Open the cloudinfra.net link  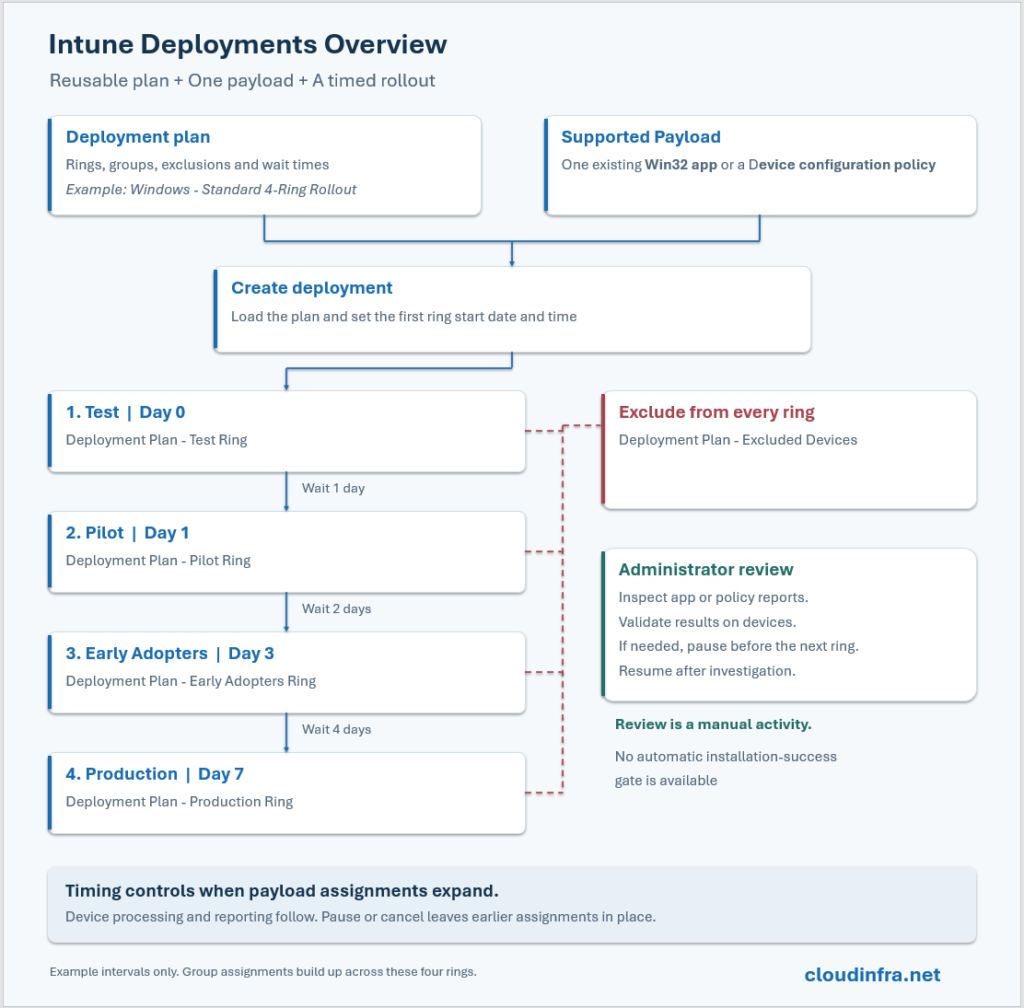872,975
